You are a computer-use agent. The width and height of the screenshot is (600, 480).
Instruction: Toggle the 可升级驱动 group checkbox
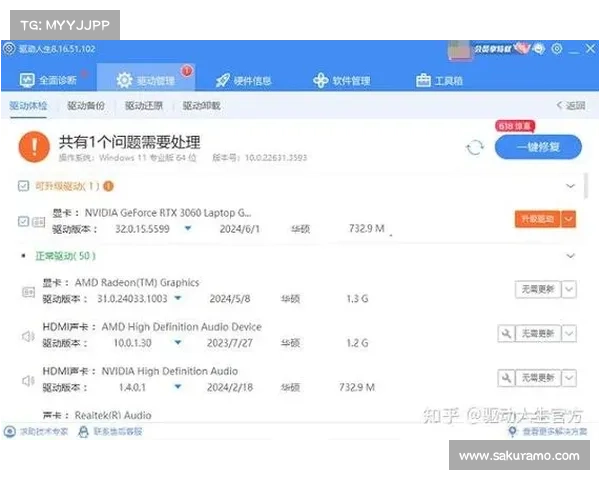(x=23, y=186)
